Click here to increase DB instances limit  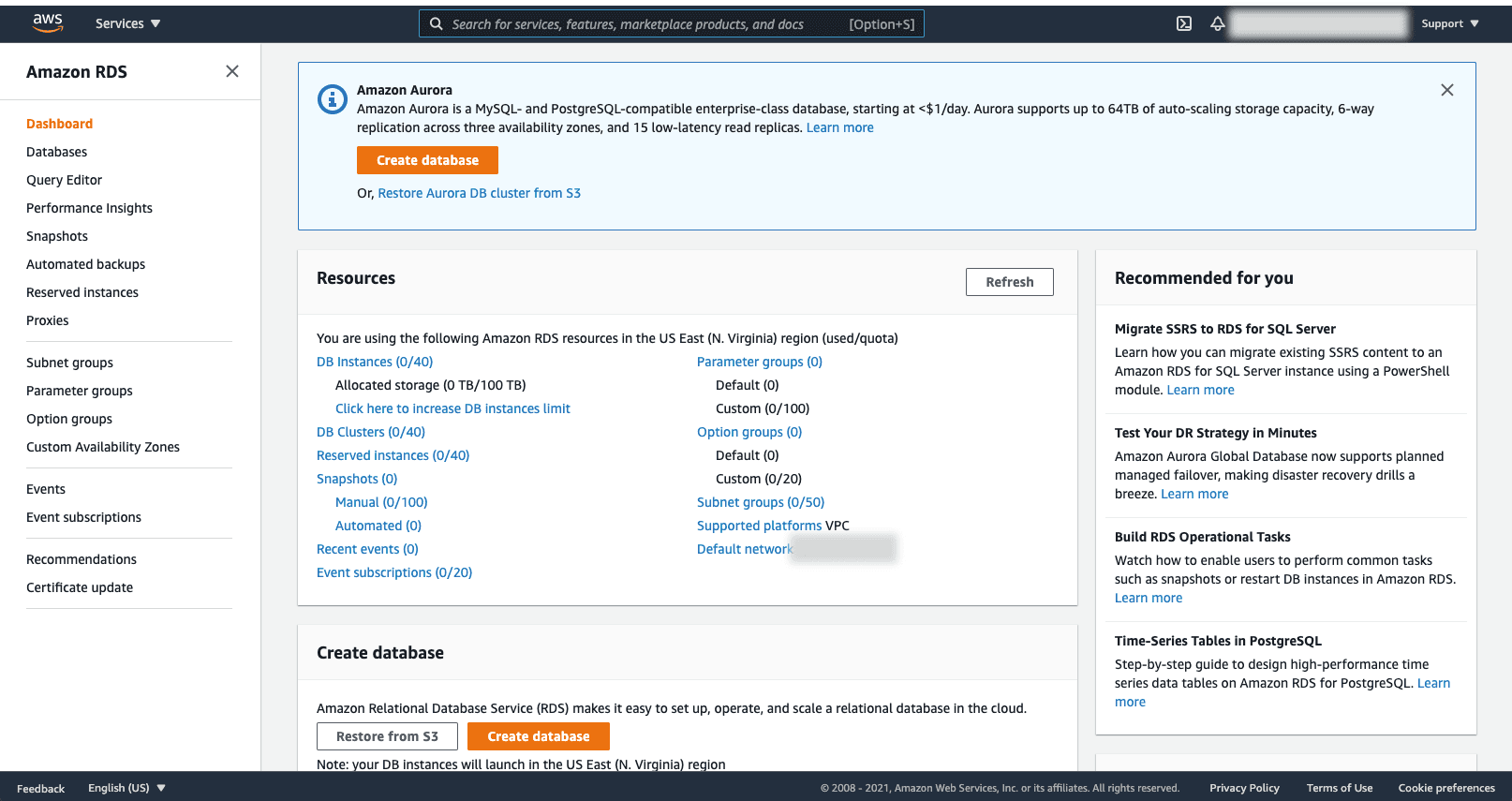452,408
